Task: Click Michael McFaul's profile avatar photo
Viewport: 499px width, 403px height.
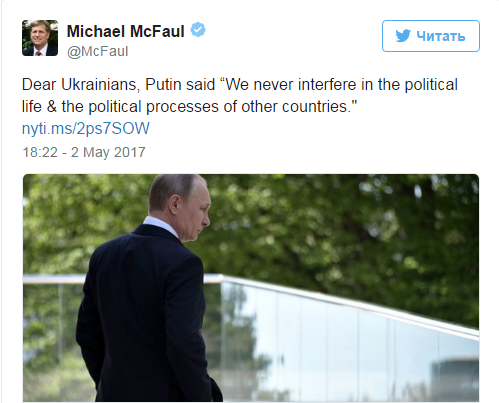Action: click(40, 38)
